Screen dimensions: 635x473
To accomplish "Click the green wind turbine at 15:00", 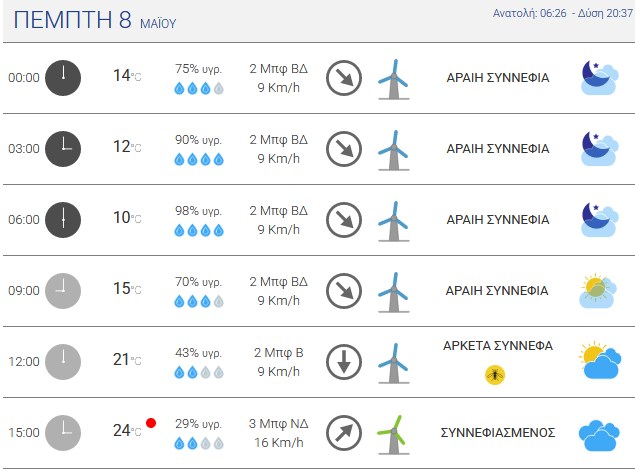I will 393,435.
